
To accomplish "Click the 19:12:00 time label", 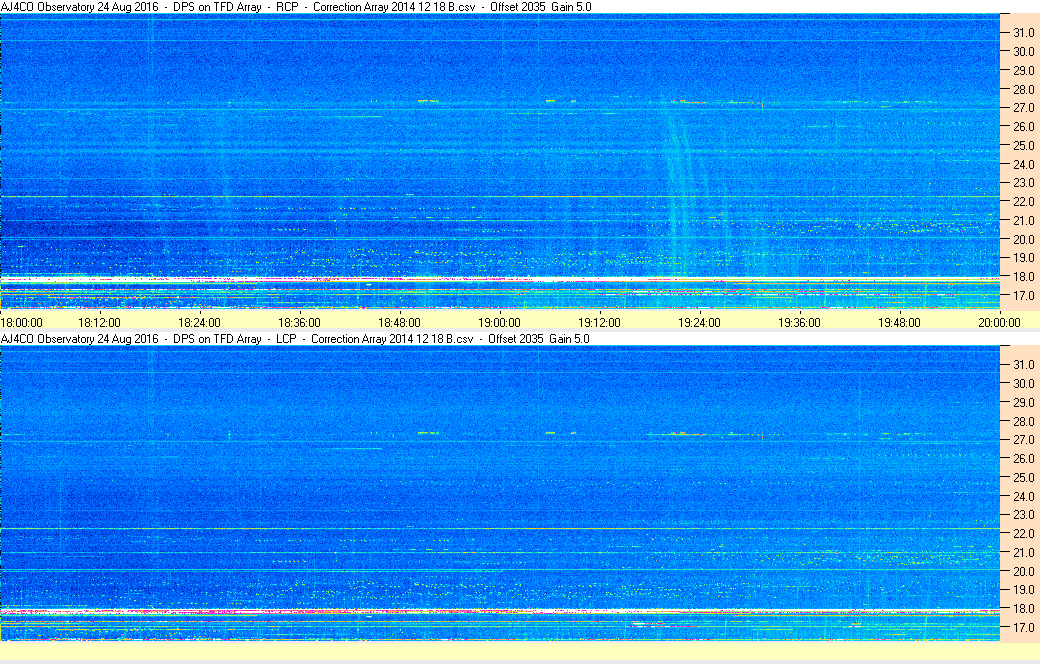I will tap(600, 323).
